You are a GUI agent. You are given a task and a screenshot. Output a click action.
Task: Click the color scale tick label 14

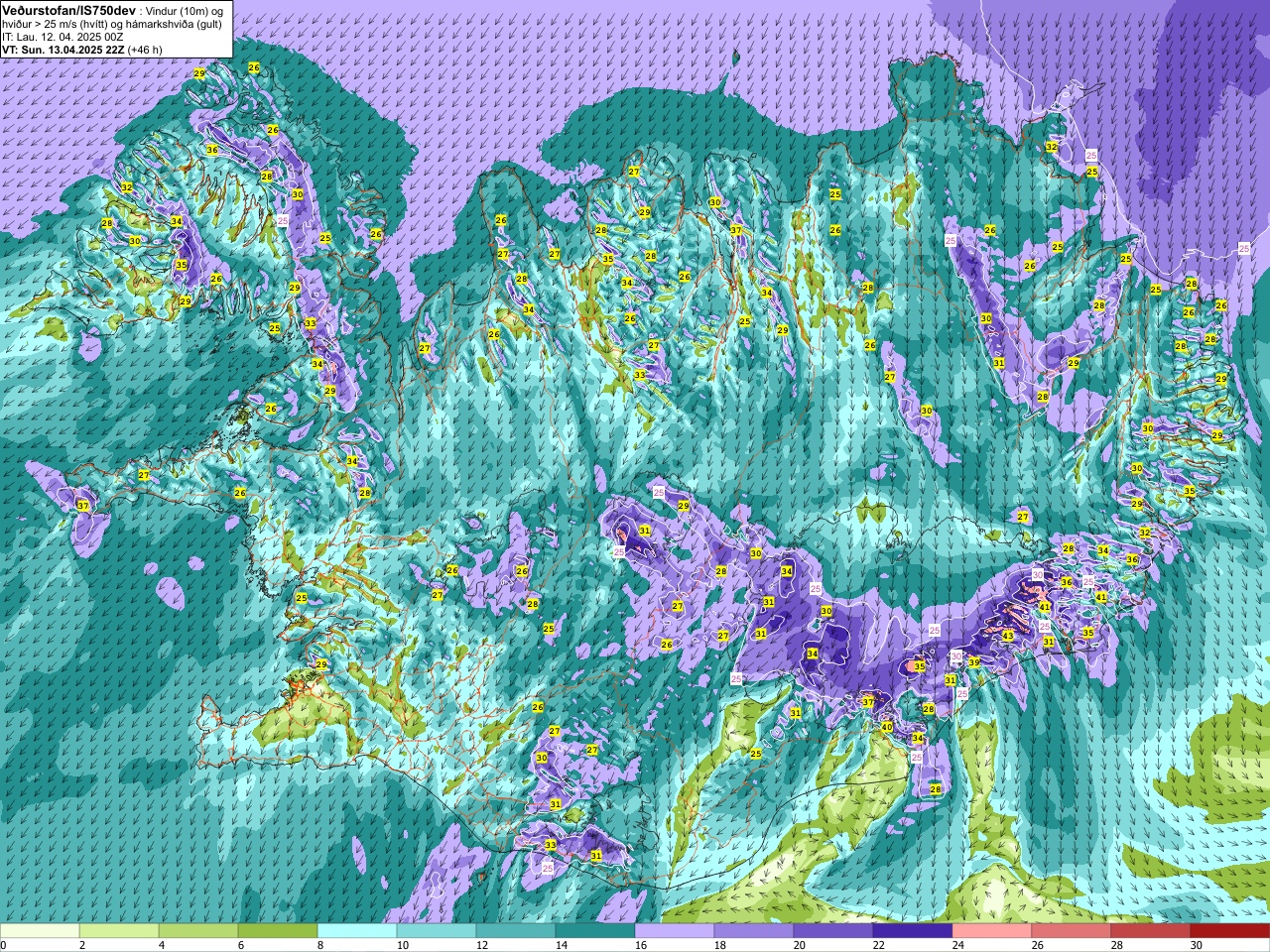(562, 945)
